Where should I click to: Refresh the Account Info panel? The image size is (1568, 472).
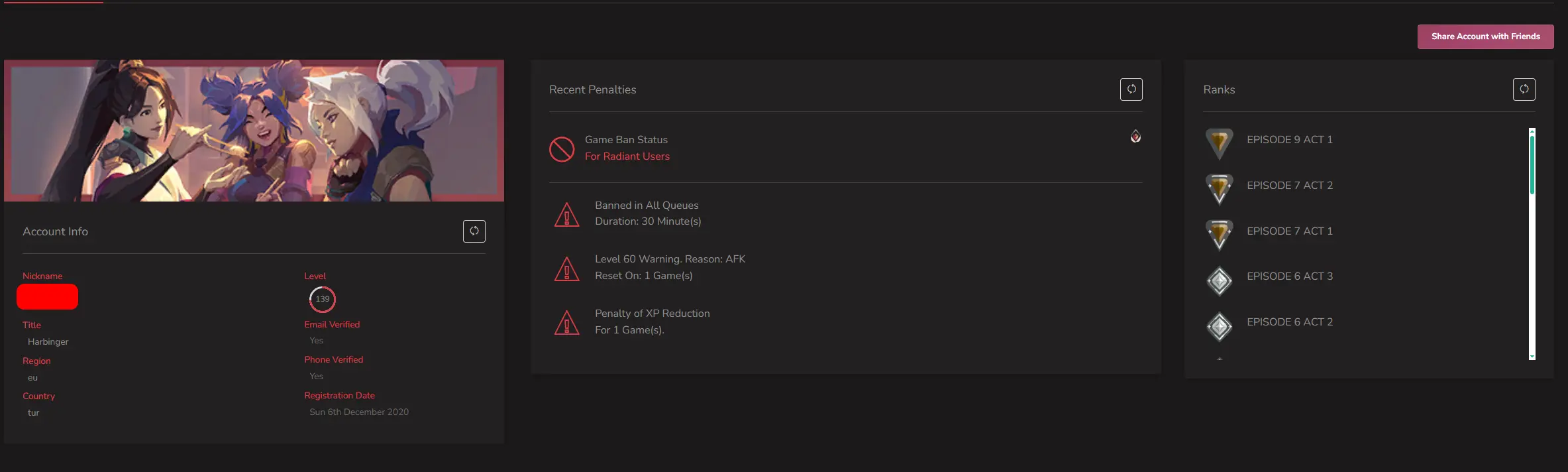tap(474, 231)
